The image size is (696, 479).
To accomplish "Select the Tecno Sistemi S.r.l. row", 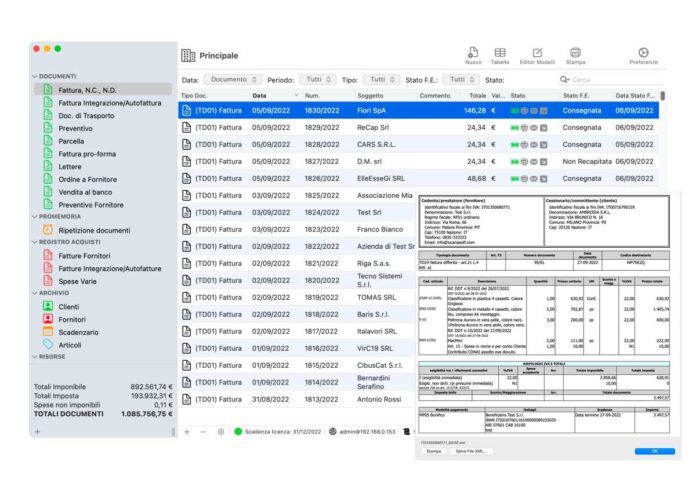I will click(x=297, y=281).
